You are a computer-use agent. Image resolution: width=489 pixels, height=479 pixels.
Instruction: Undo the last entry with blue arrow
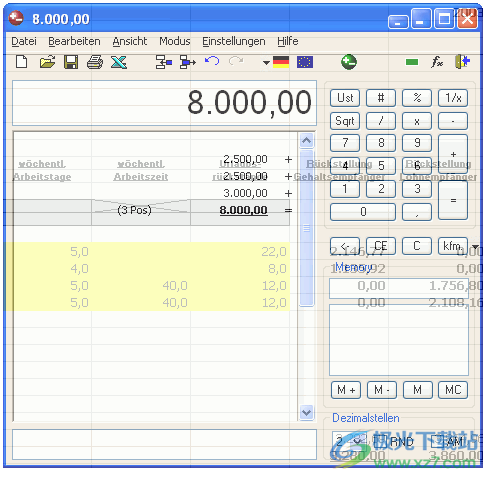212,61
